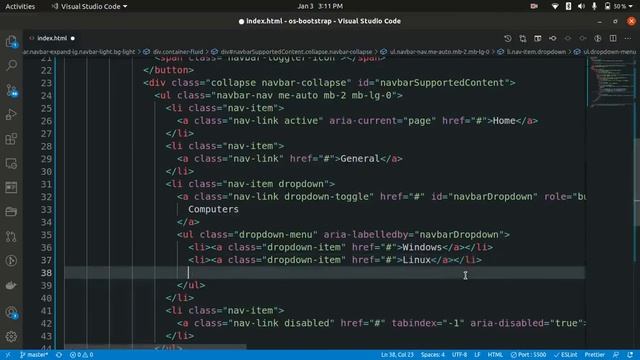Click the feedback icon in the status bar

(616, 355)
